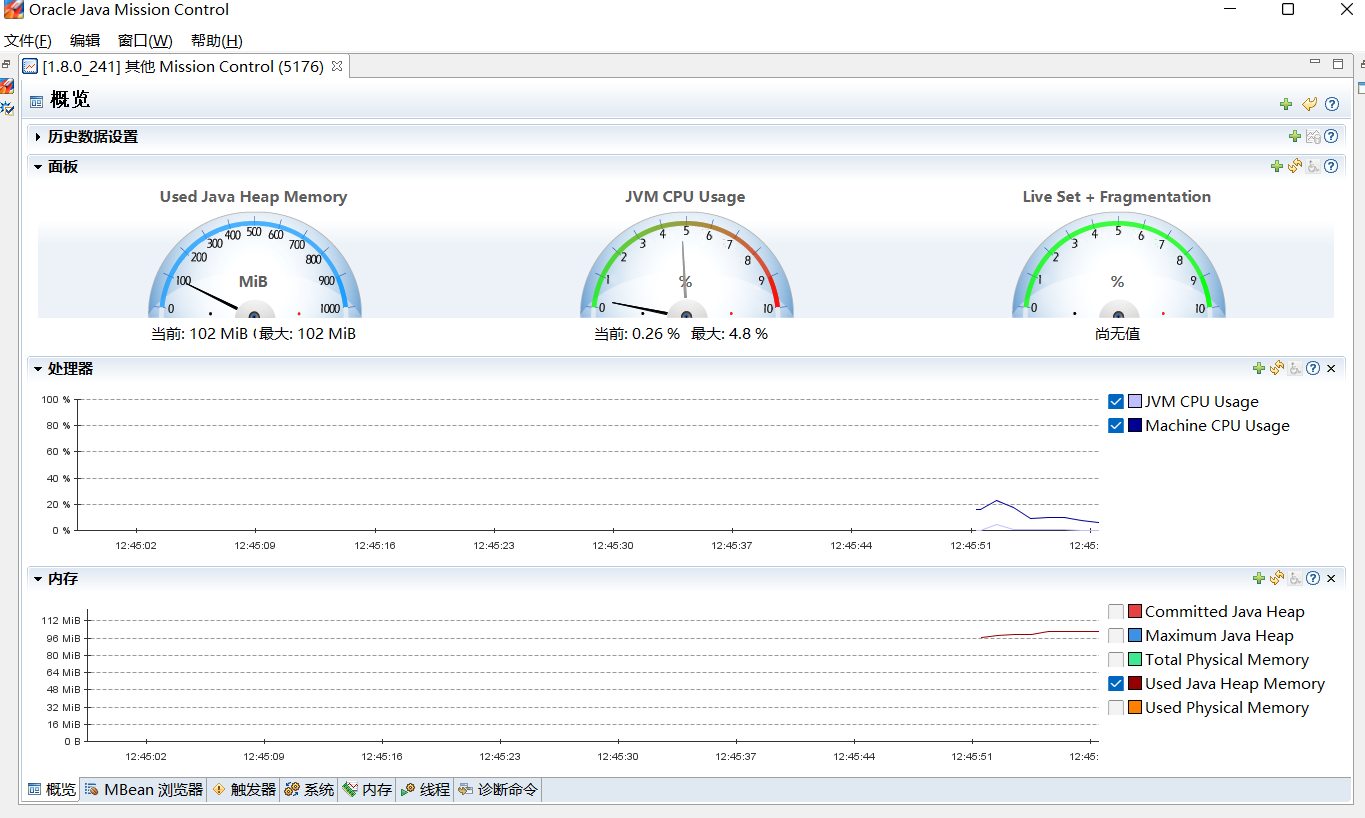Viewport: 1365px width, 818px height.
Task: Add attribute with 处理器 plus icon
Action: pos(1259,369)
